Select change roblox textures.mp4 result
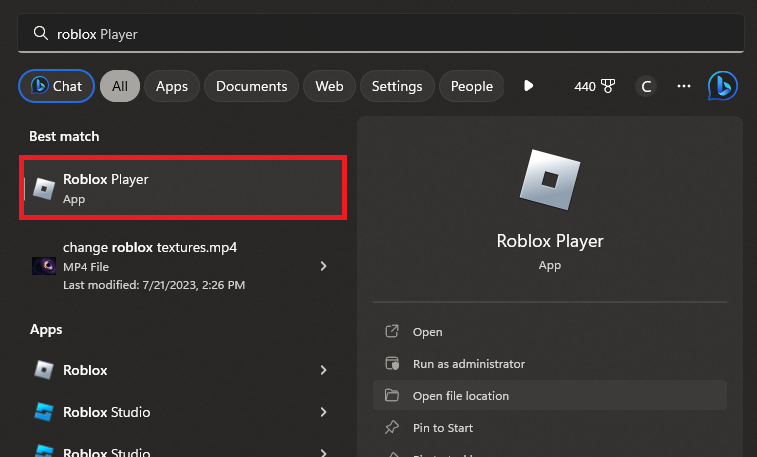This screenshot has width=757, height=457. point(183,266)
